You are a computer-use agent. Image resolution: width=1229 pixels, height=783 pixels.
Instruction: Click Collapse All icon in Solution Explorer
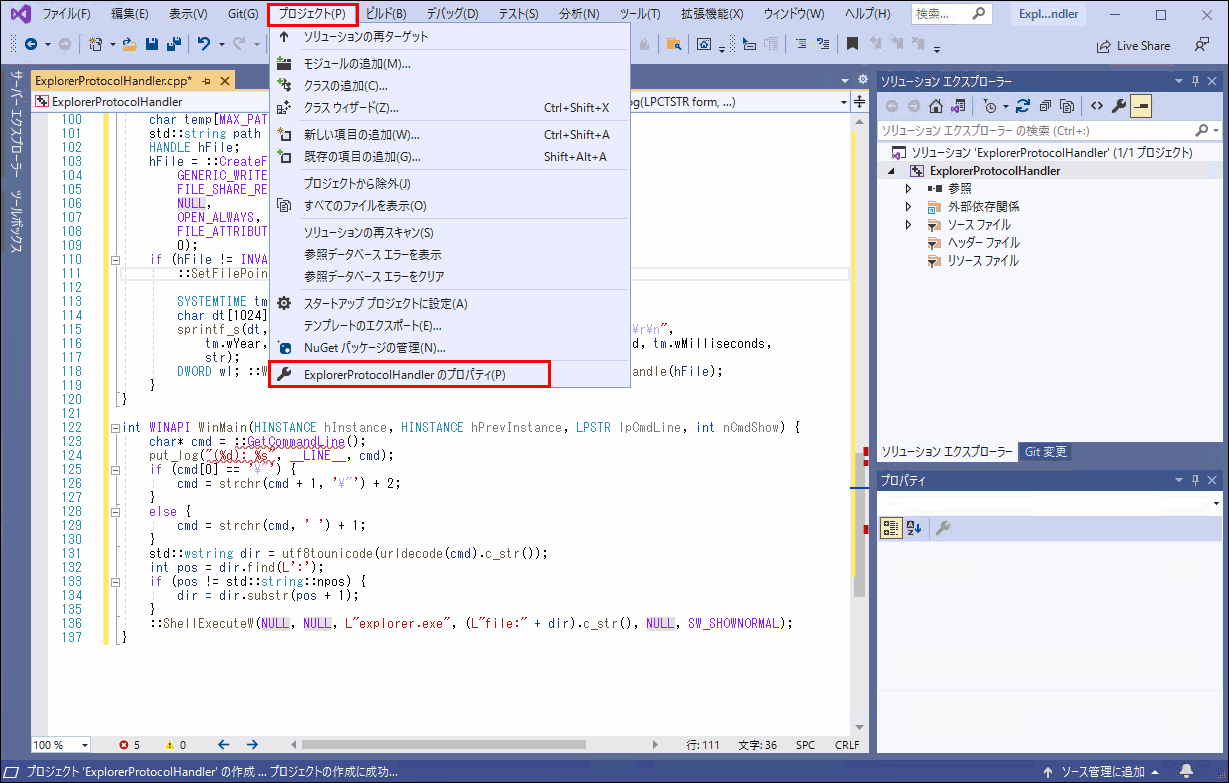point(1044,105)
